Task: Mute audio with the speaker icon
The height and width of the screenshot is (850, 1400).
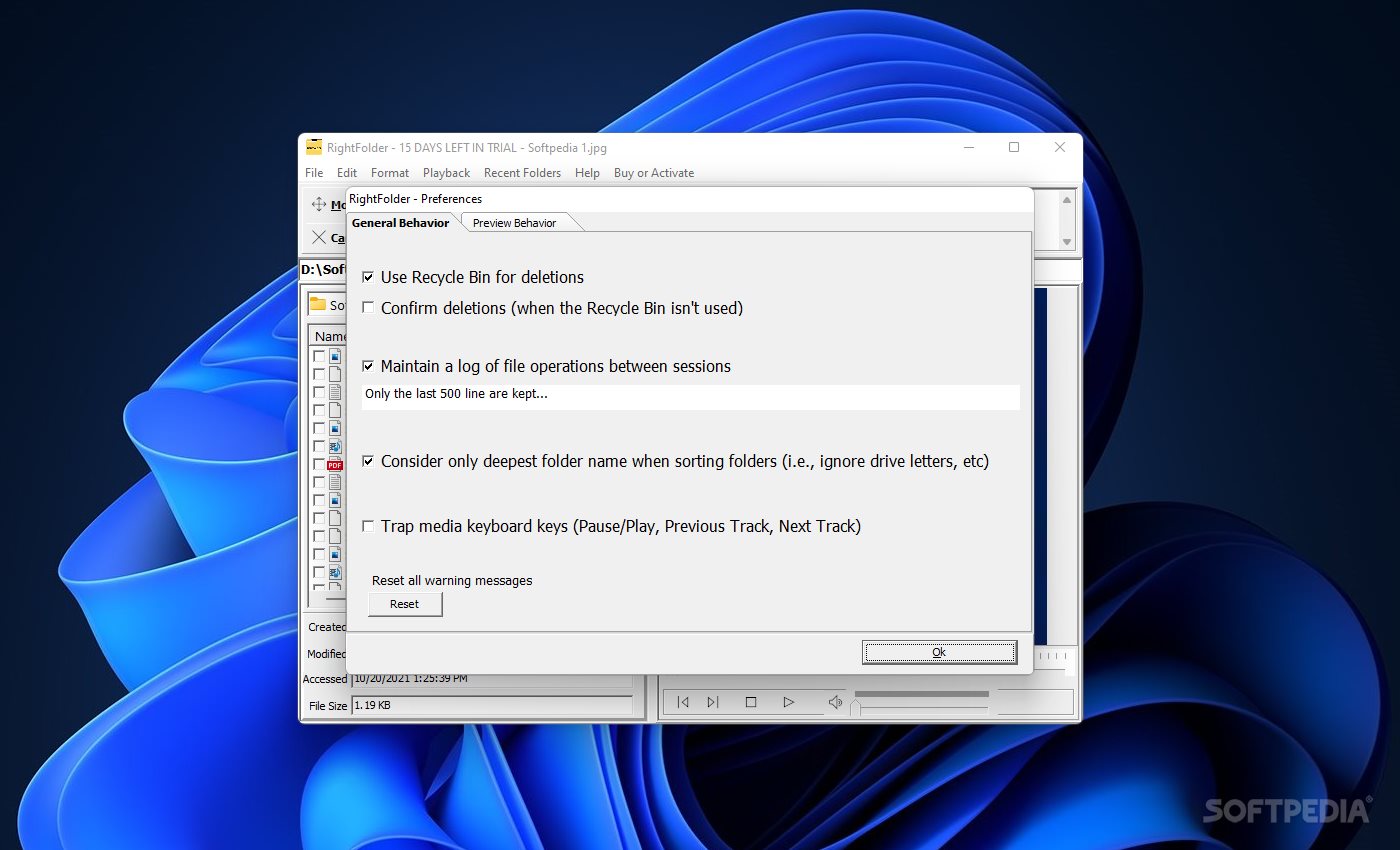Action: (835, 702)
